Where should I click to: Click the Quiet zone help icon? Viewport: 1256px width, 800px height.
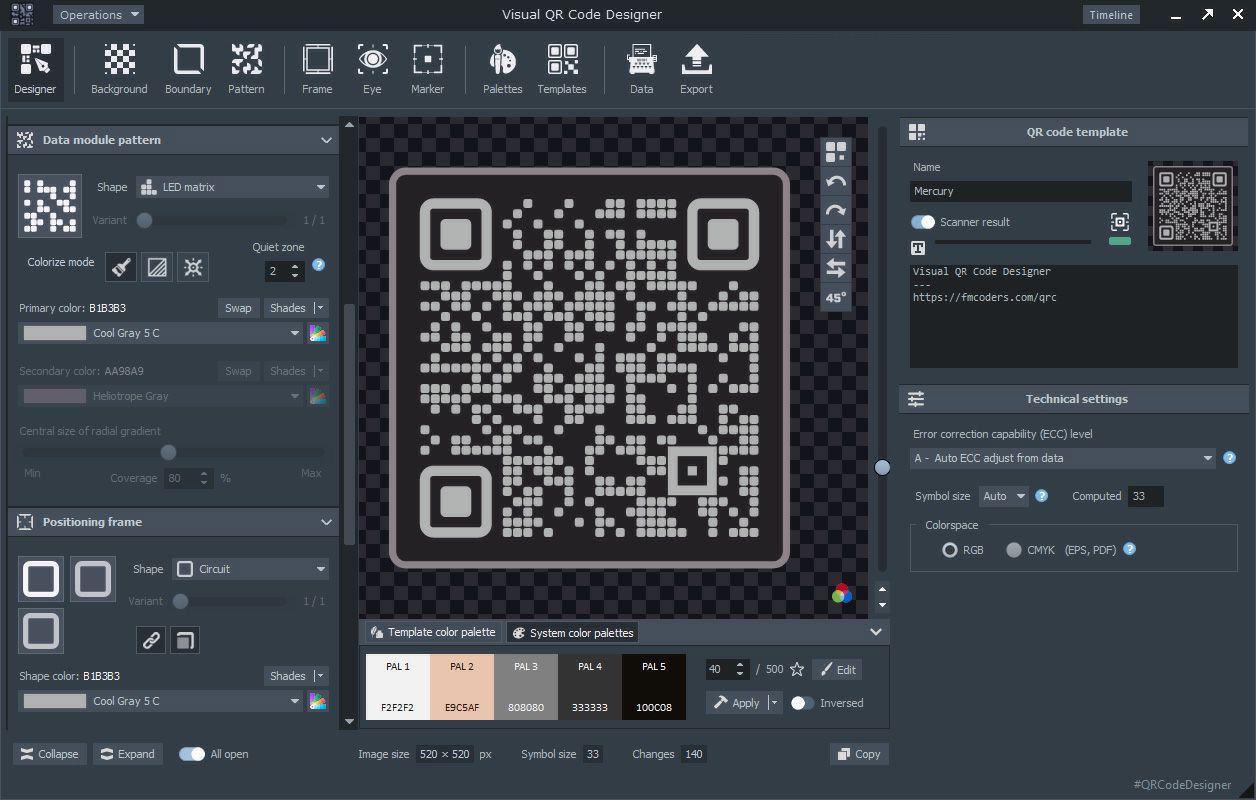point(319,265)
